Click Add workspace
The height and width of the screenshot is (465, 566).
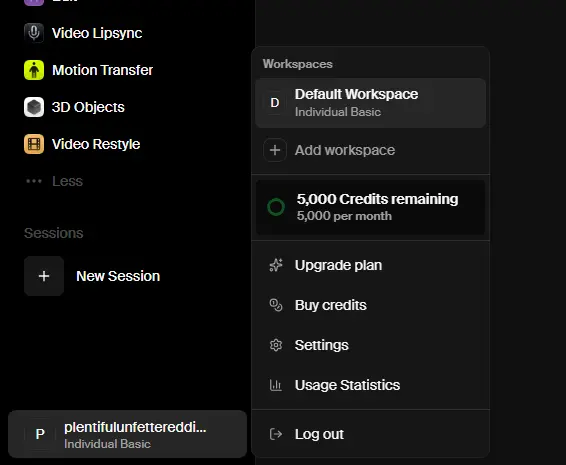coord(370,150)
